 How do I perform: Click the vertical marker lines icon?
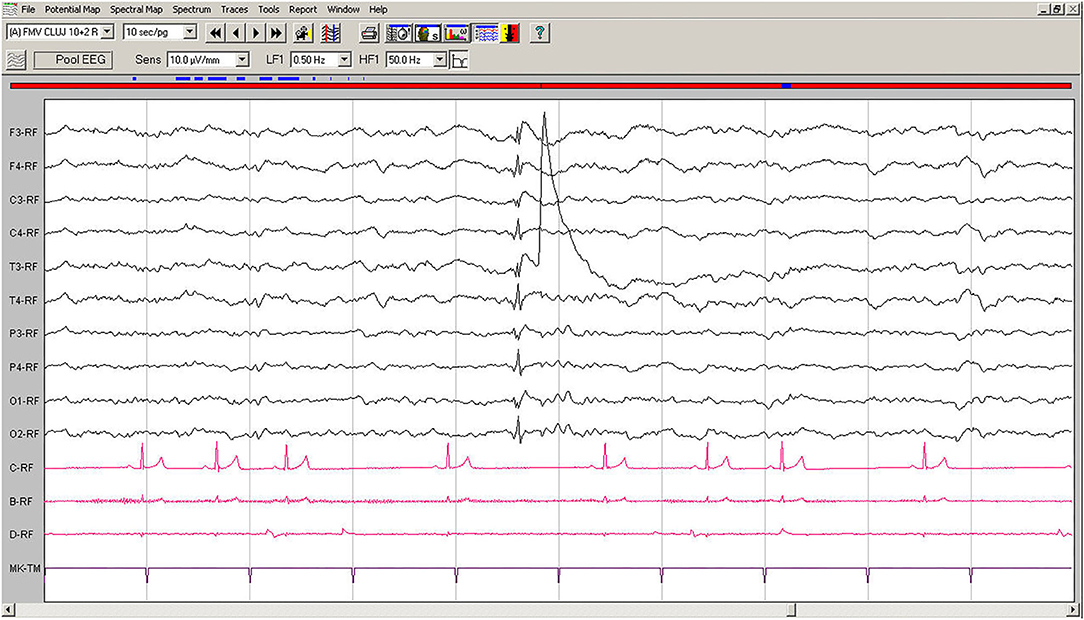[x=330, y=32]
